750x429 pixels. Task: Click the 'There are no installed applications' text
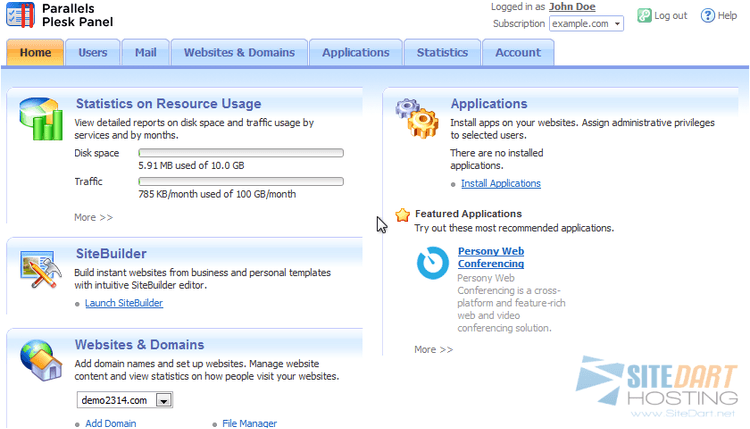click(496, 159)
